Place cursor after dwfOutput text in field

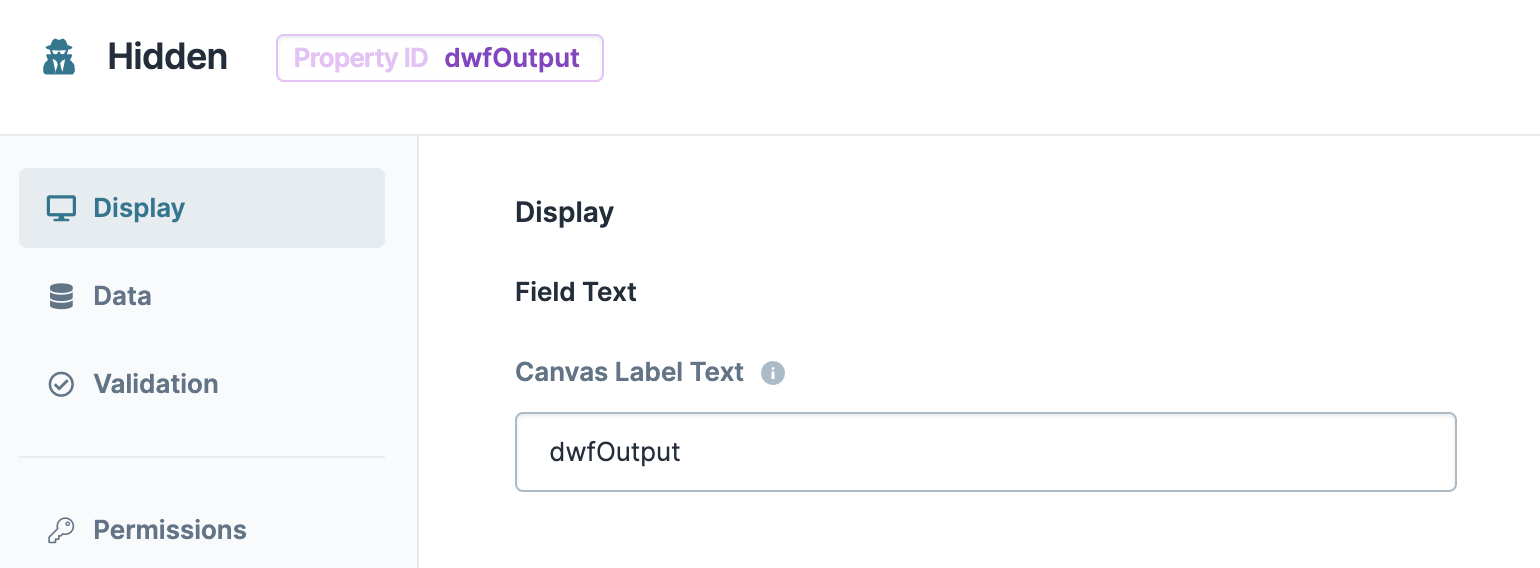point(683,452)
